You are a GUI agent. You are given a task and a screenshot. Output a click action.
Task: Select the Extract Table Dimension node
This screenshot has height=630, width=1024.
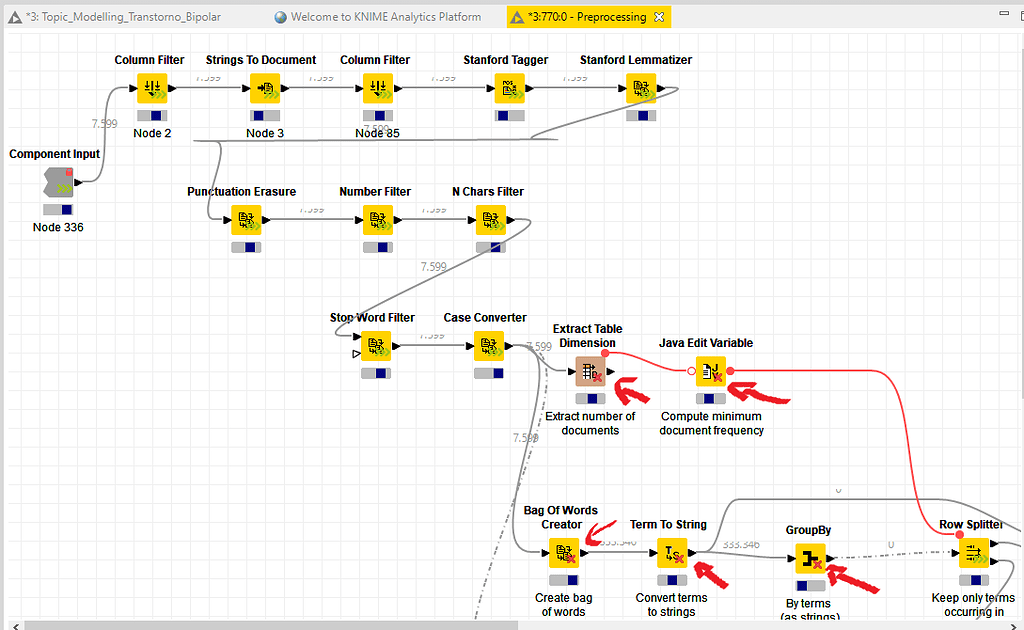pos(589,371)
